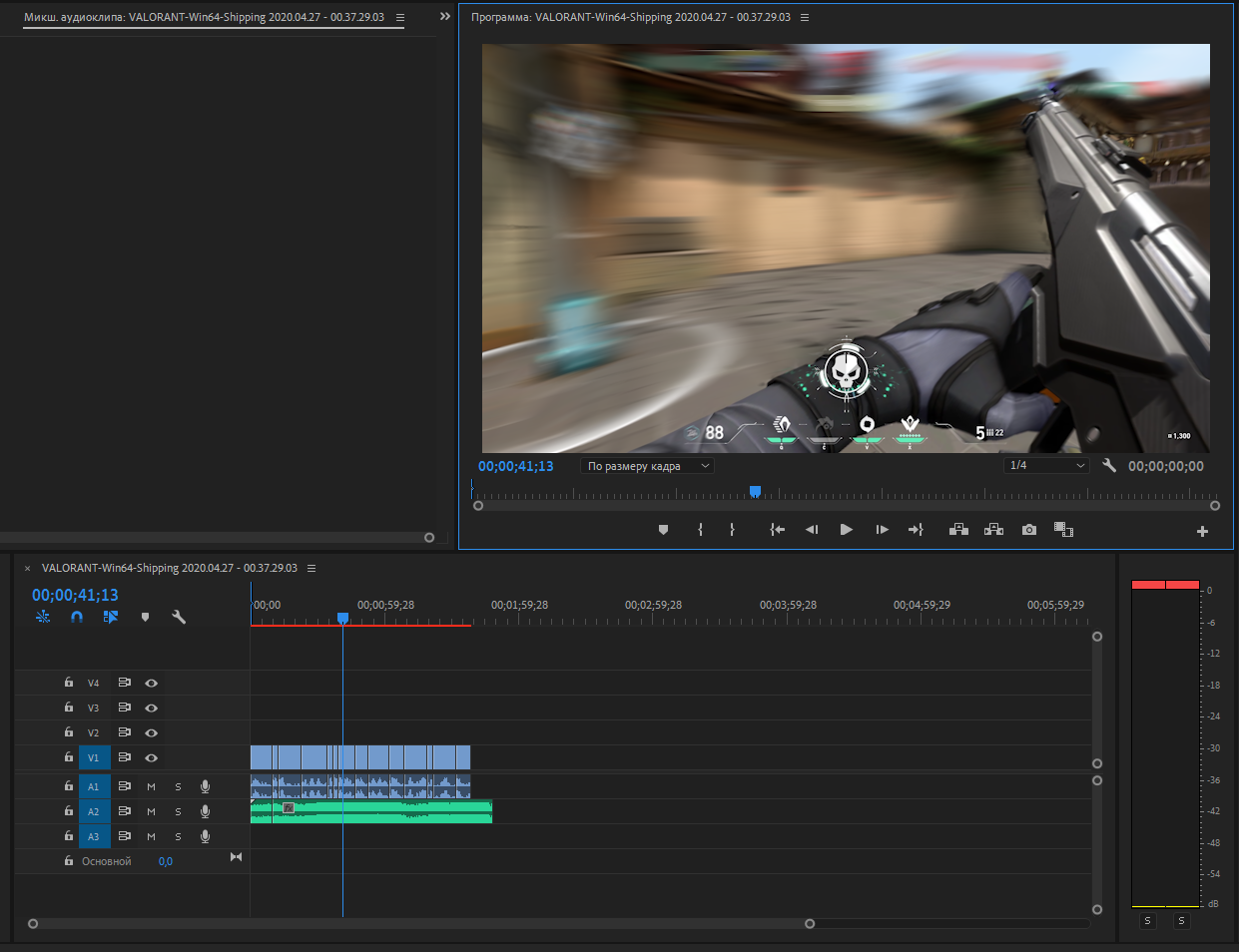1239x952 pixels.
Task: Click the master track volume value 0,0
Action: click(166, 861)
